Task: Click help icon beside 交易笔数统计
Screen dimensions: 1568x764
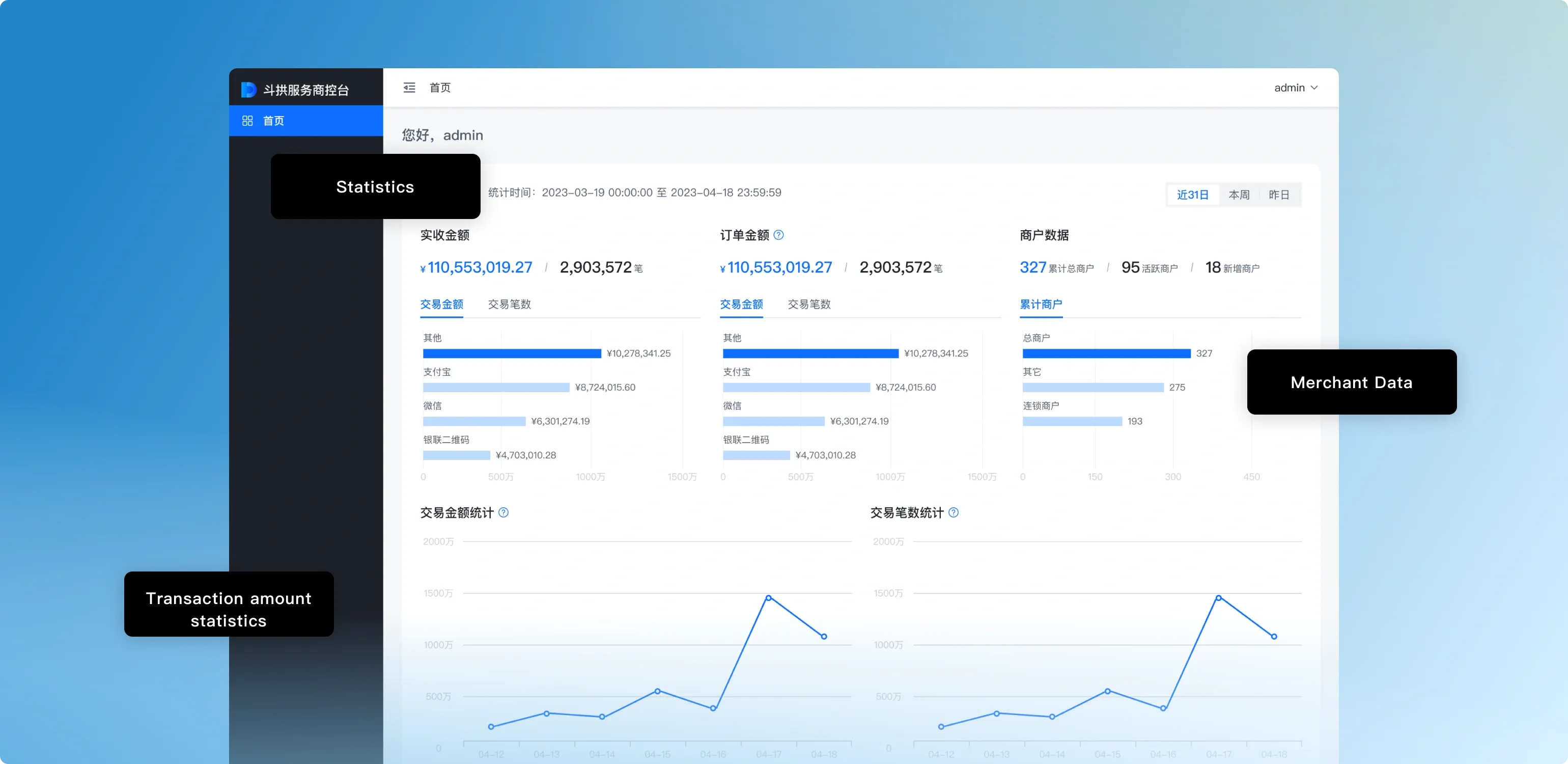Action: (953, 512)
